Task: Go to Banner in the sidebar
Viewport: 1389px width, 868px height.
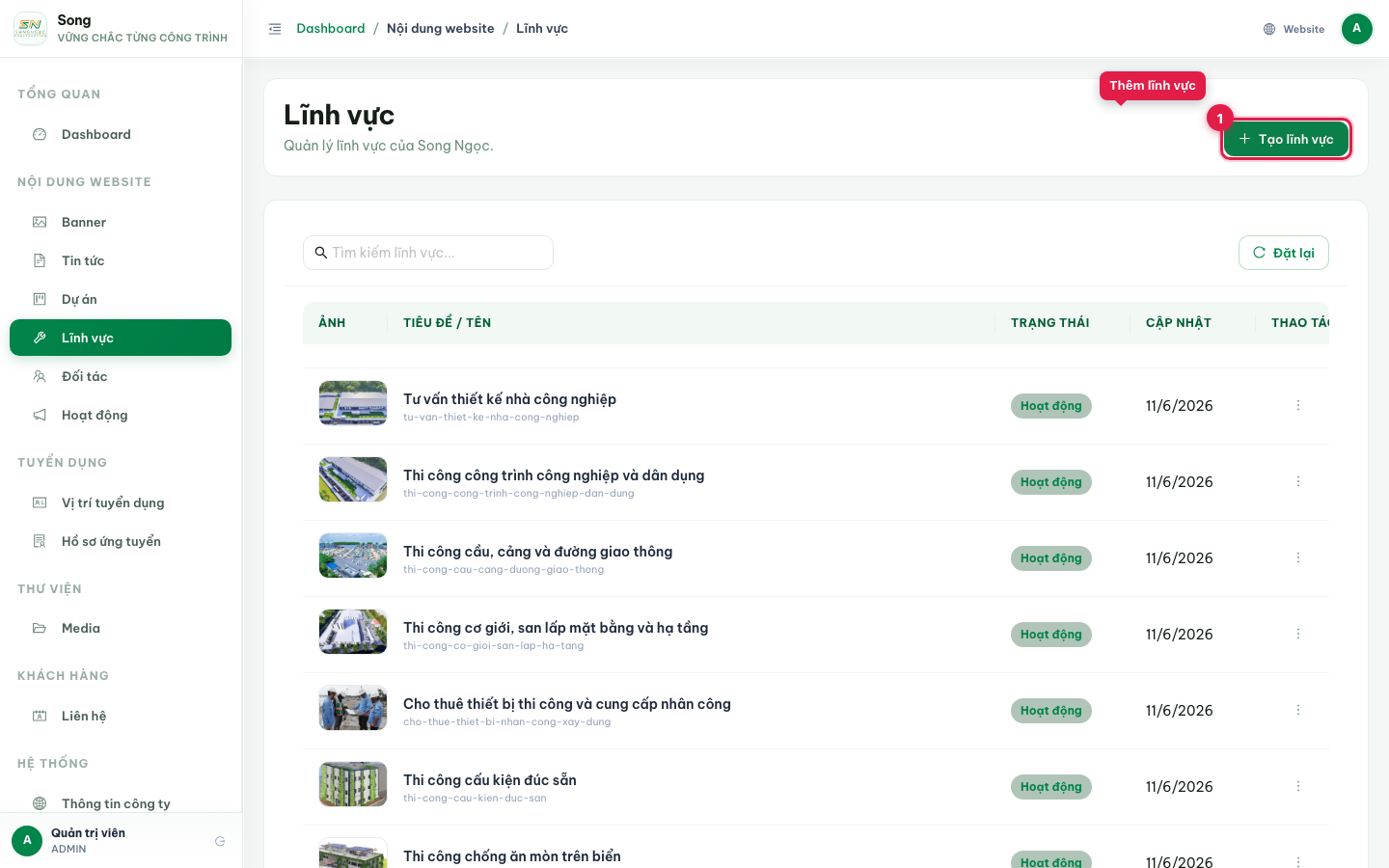Action: (x=121, y=222)
